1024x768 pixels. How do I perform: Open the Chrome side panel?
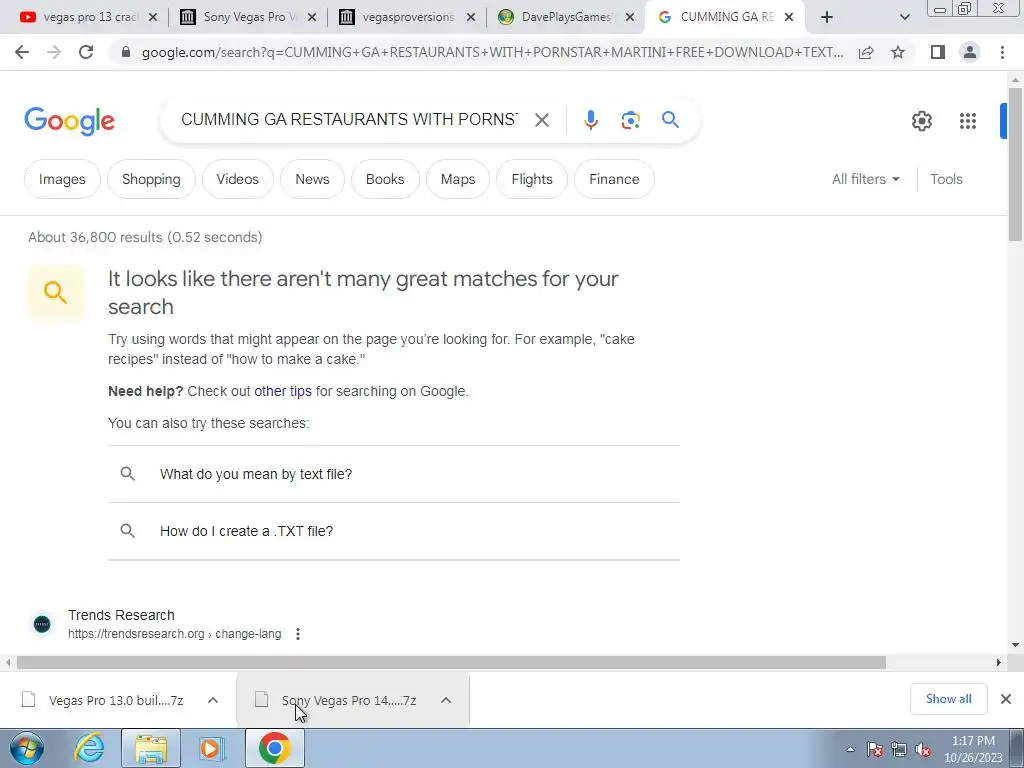click(x=938, y=52)
